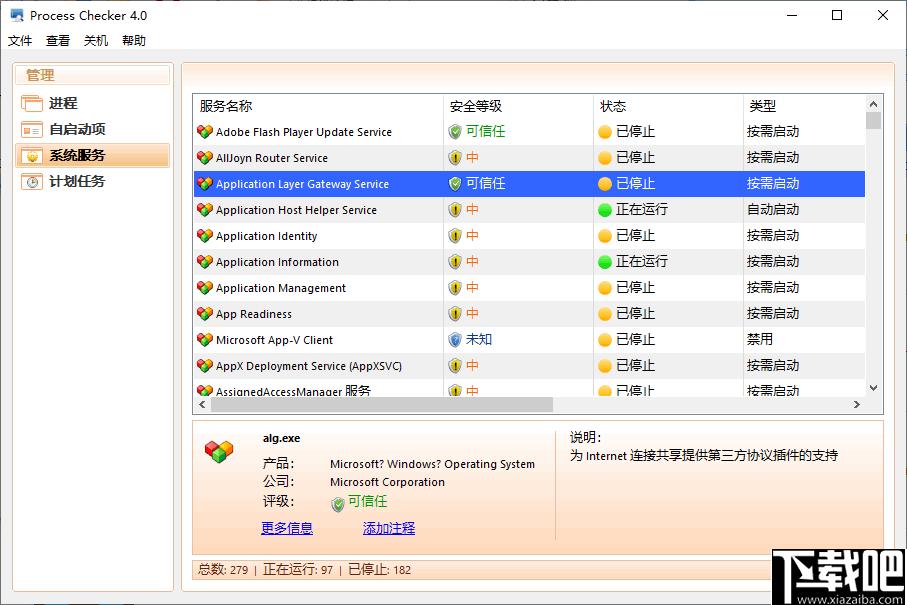Click yellow shield in Application Management row
The height and width of the screenshot is (605, 907).
455,288
